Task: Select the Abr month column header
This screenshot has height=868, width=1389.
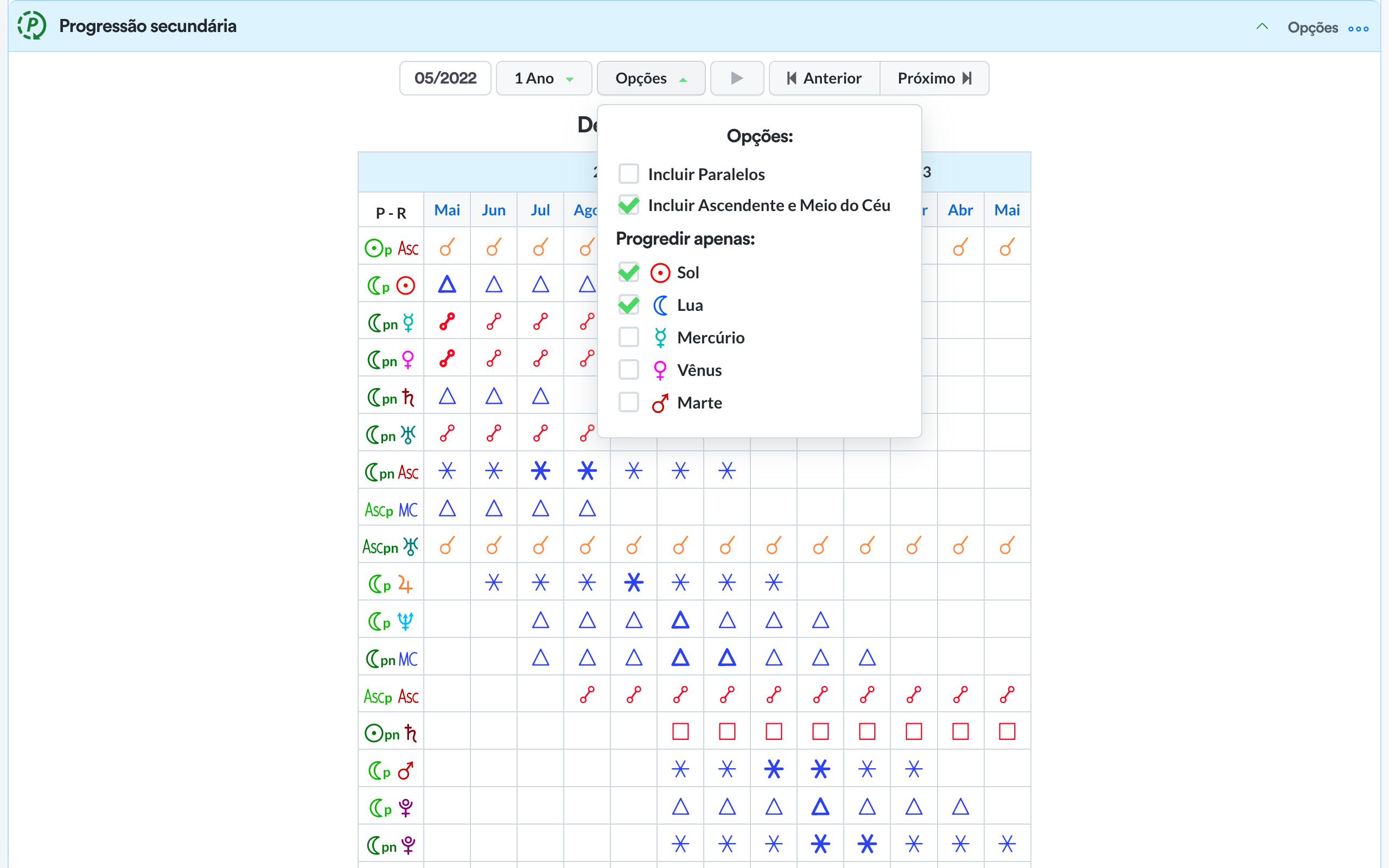Action: (960, 210)
